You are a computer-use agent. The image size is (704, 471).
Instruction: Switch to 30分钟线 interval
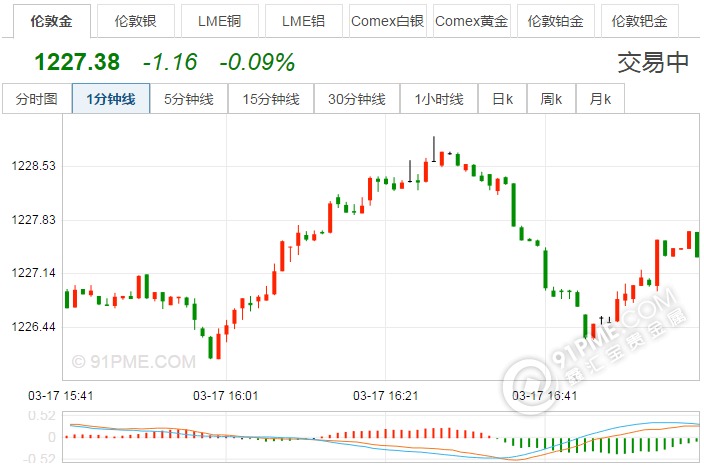click(357, 99)
